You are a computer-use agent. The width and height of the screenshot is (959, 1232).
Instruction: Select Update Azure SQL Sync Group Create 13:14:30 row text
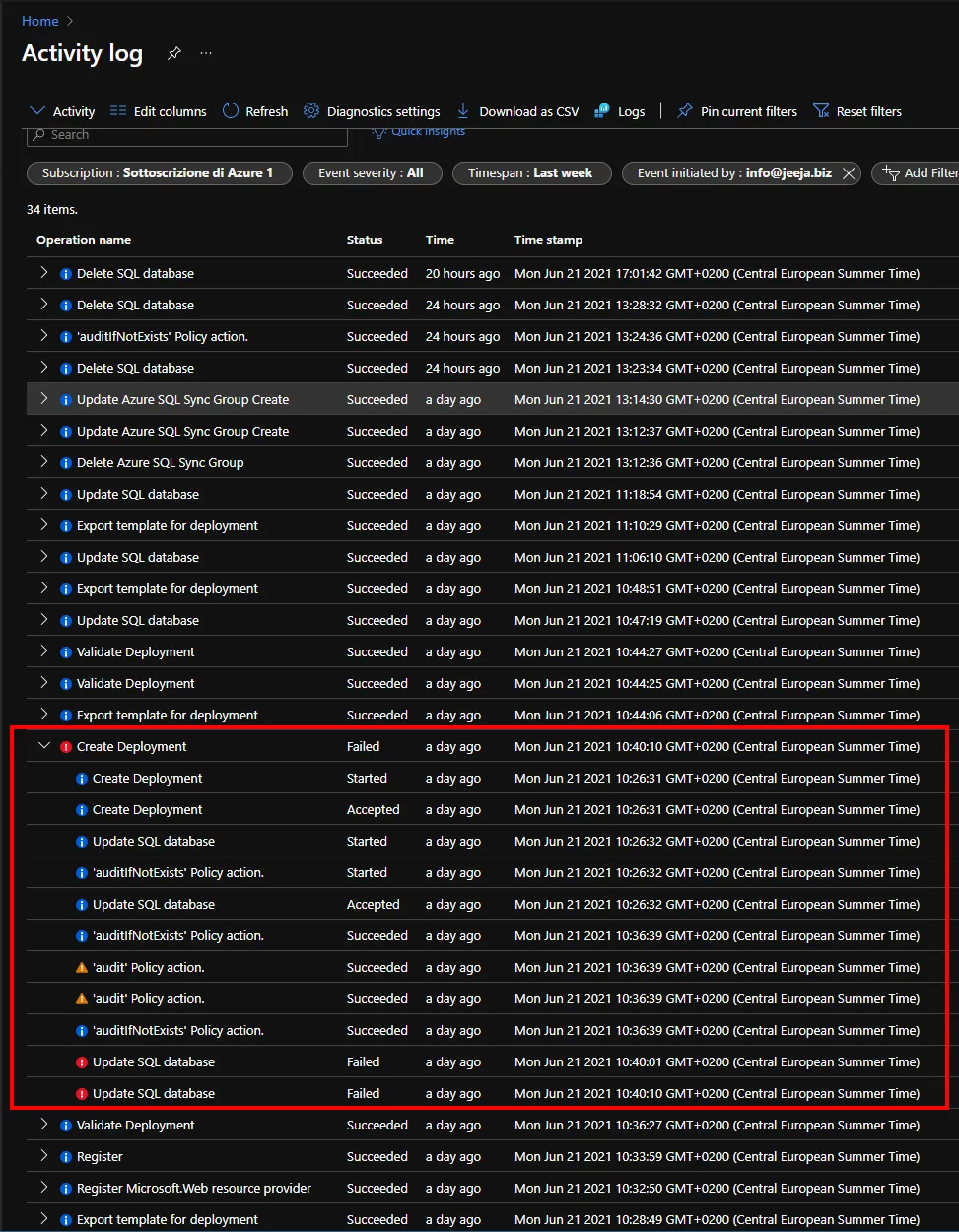click(x=183, y=400)
